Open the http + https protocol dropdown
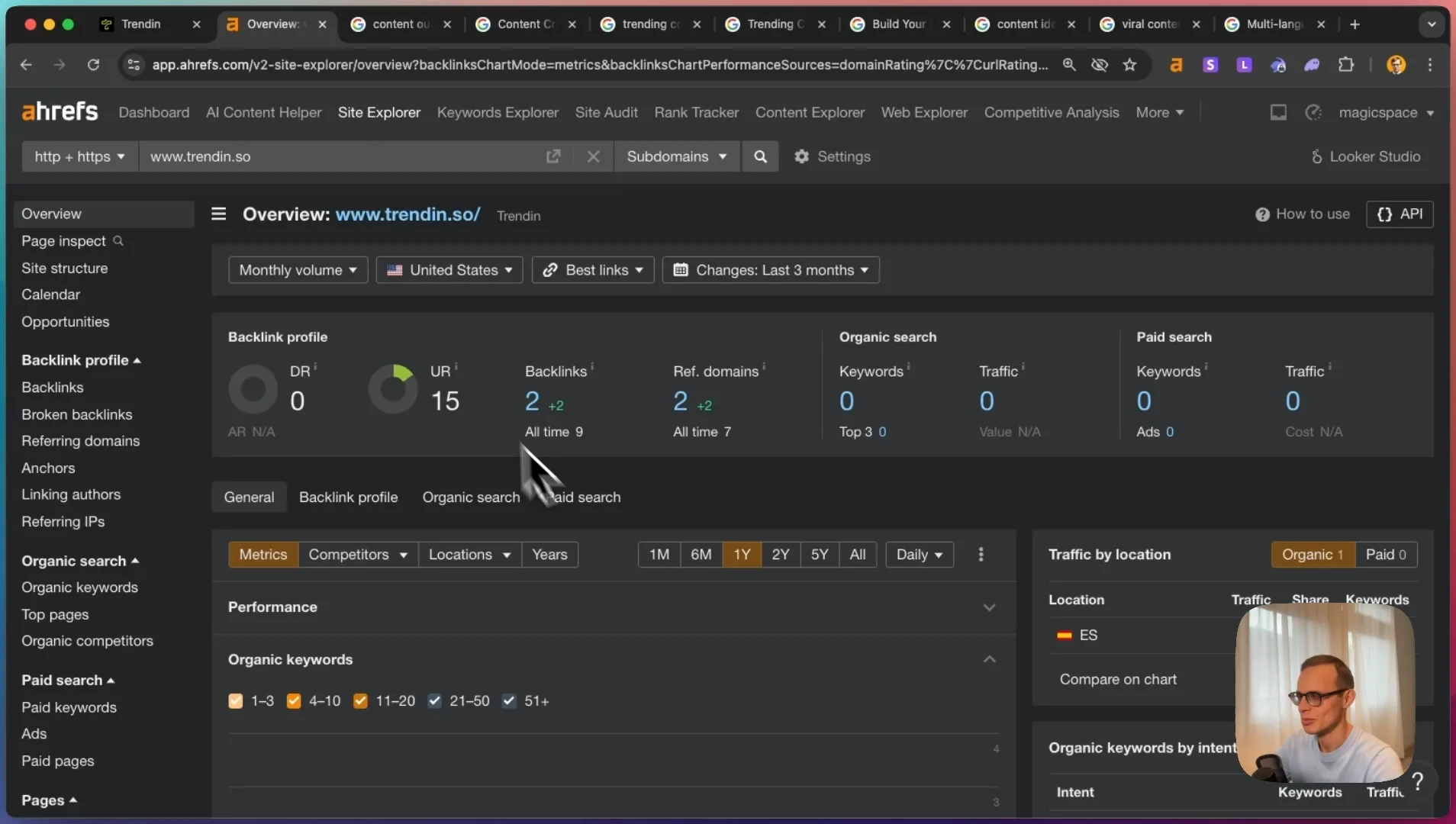1456x824 pixels. pyautogui.click(x=79, y=156)
